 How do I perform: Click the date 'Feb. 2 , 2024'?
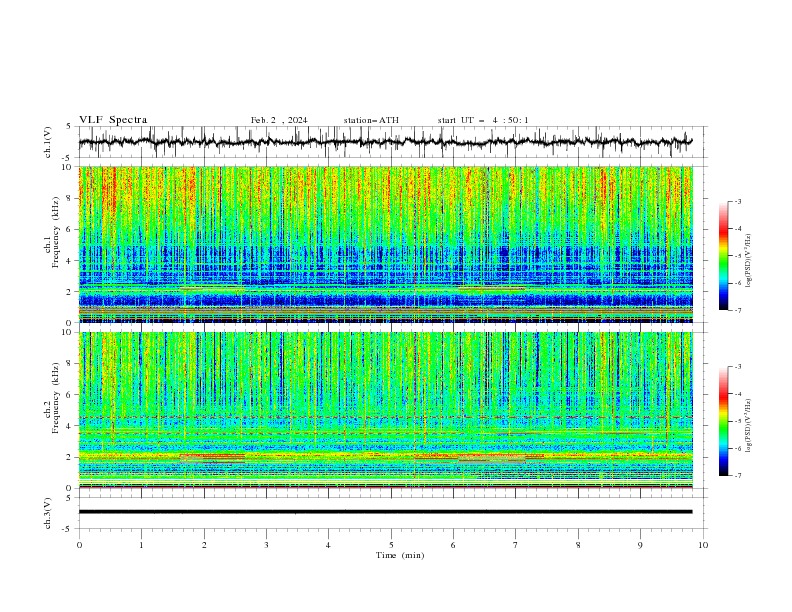(279, 120)
